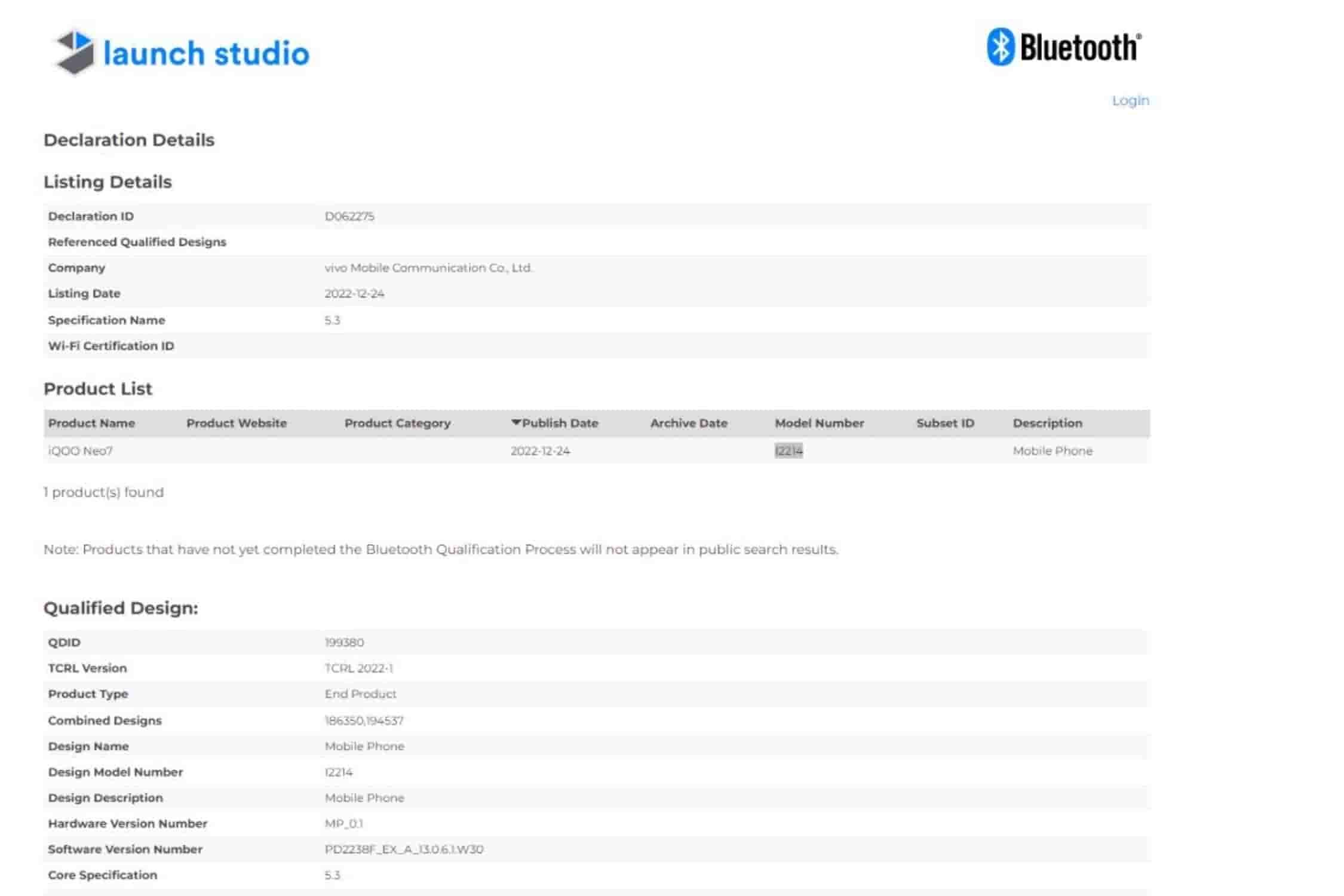Click the Archive Date column header
The image size is (1344, 896).
pos(688,422)
